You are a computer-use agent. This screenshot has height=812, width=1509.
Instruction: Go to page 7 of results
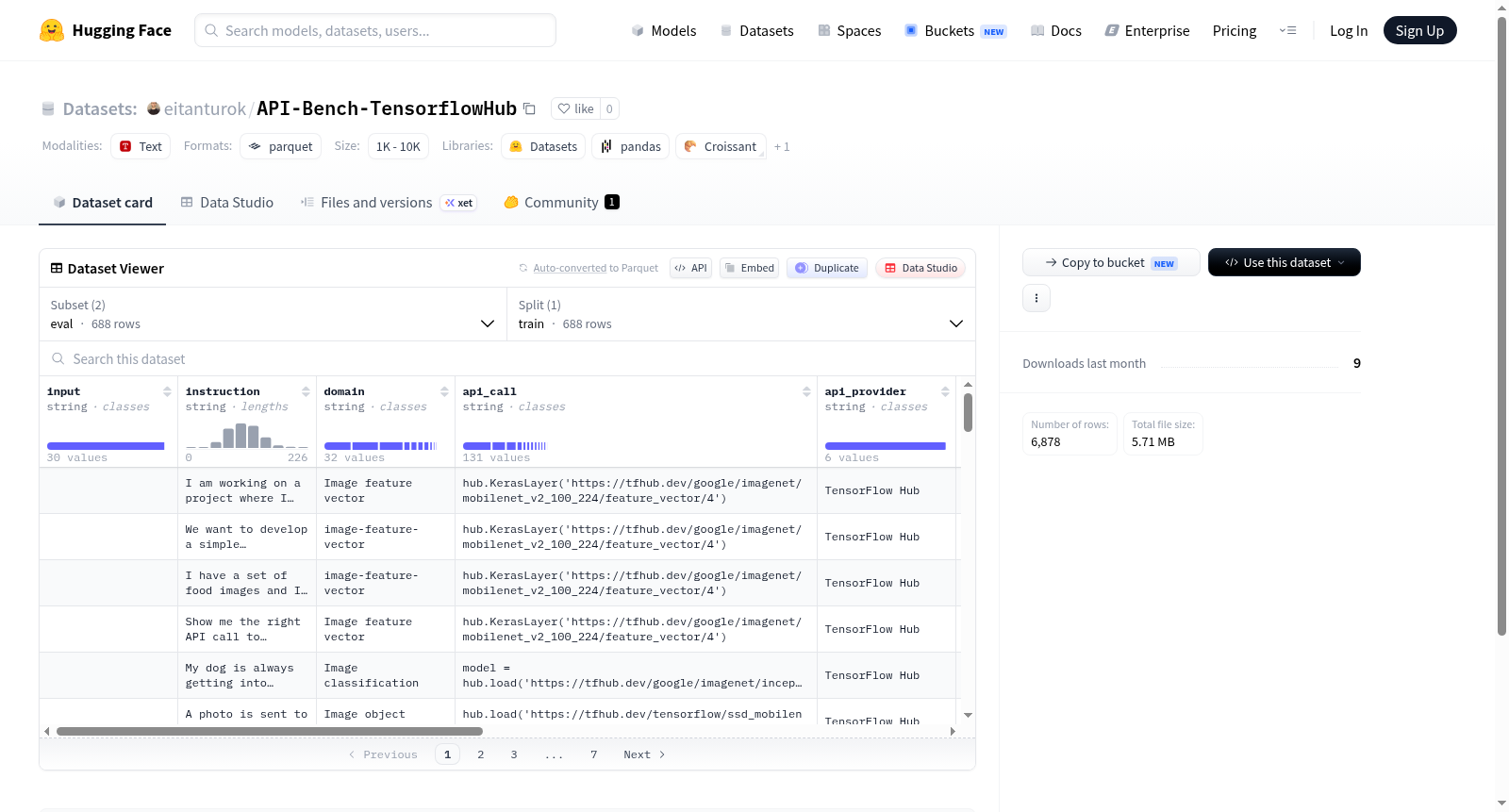coord(594,754)
